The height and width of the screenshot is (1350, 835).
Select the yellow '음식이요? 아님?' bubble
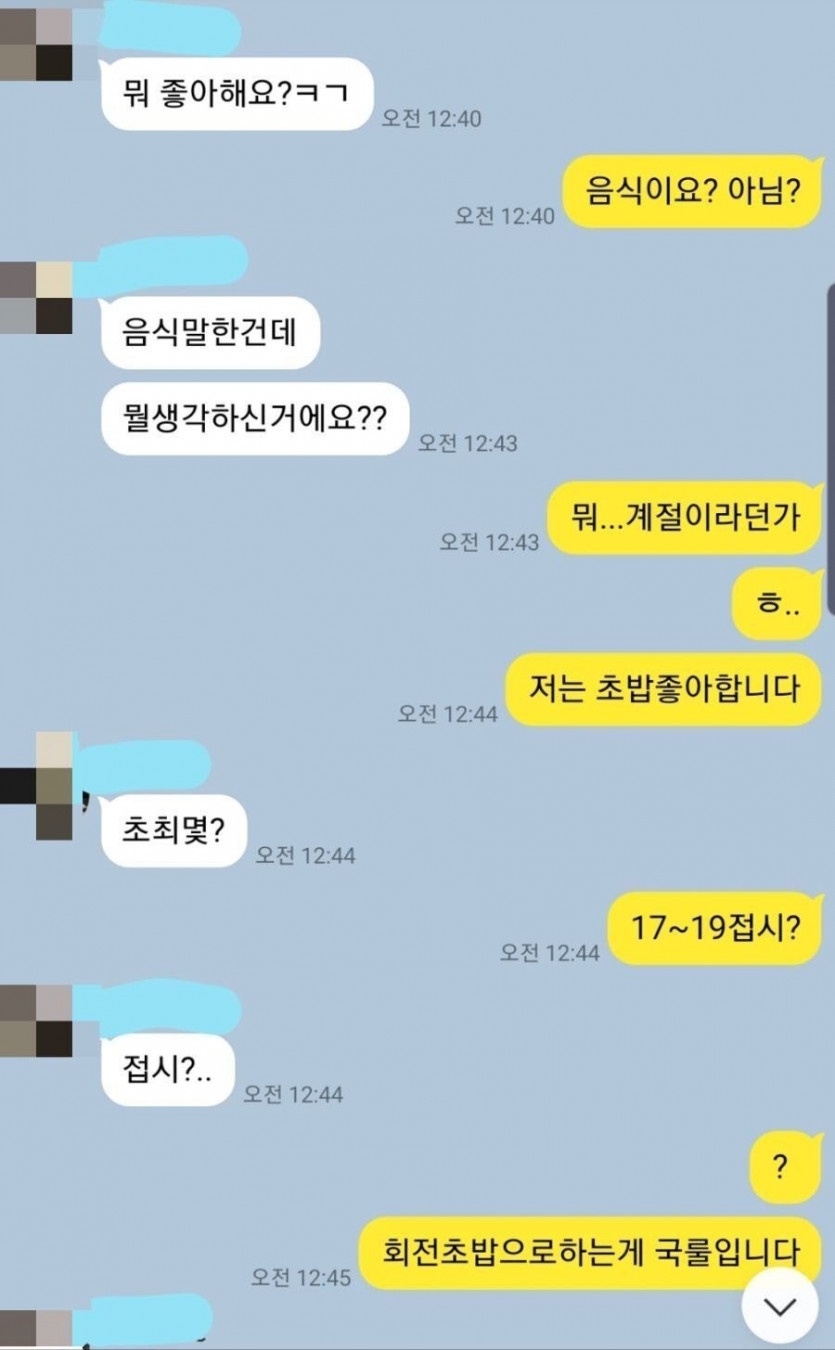coord(692,191)
